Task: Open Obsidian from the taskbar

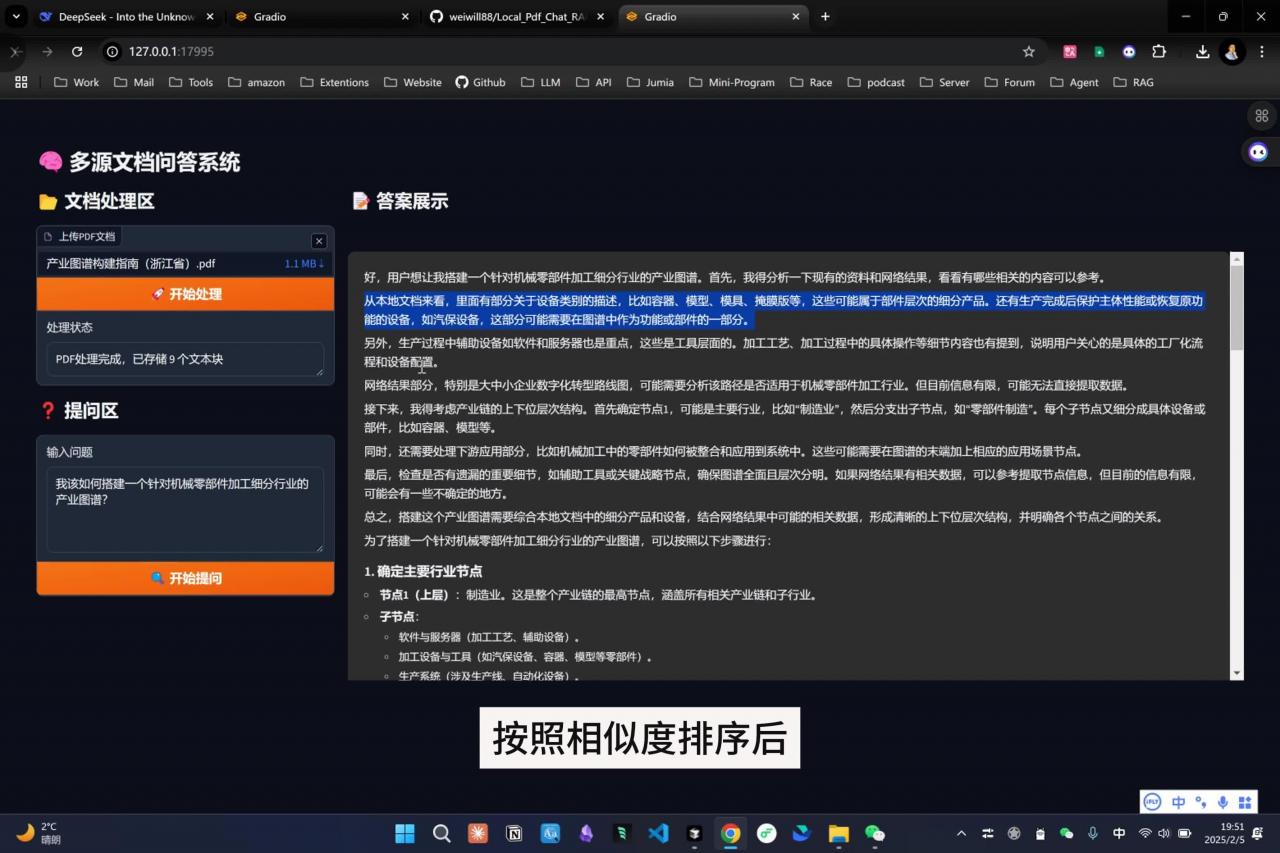Action: click(x=586, y=833)
